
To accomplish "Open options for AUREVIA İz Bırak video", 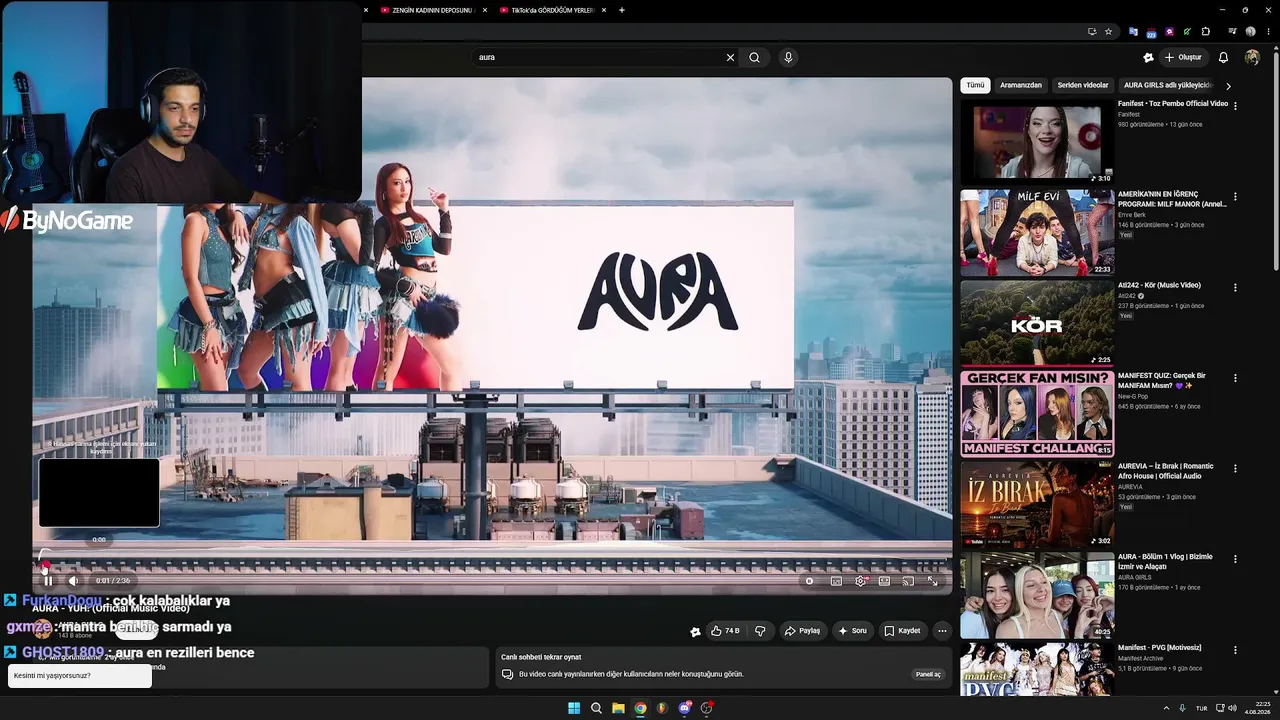I will (x=1235, y=468).
